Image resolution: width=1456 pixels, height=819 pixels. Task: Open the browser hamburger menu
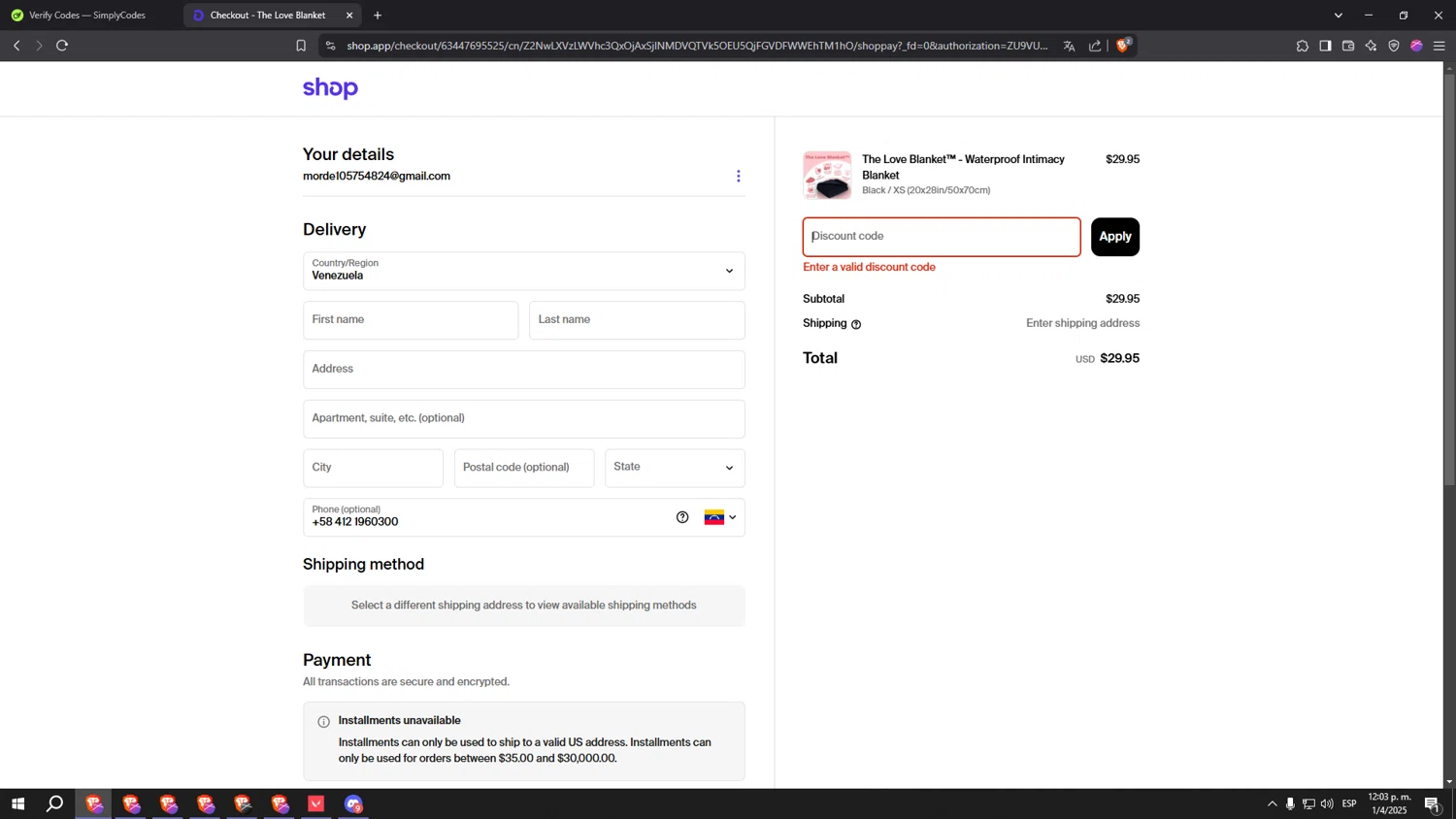pos(1439,46)
